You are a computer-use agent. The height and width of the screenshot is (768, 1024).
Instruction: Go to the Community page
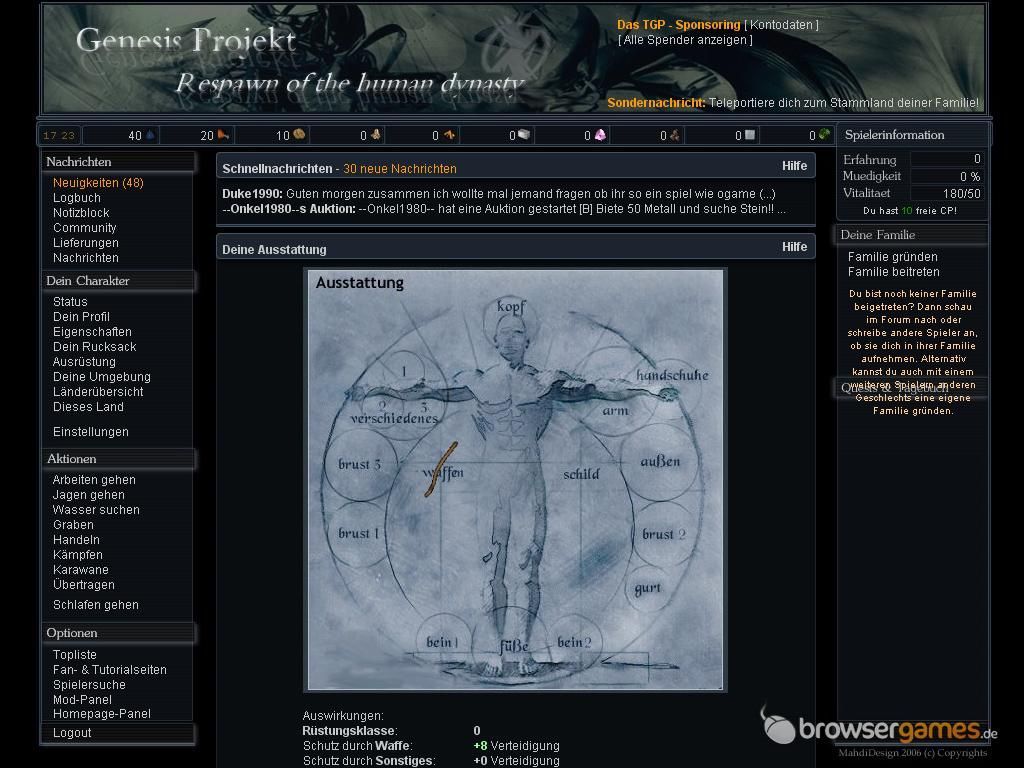[84, 228]
